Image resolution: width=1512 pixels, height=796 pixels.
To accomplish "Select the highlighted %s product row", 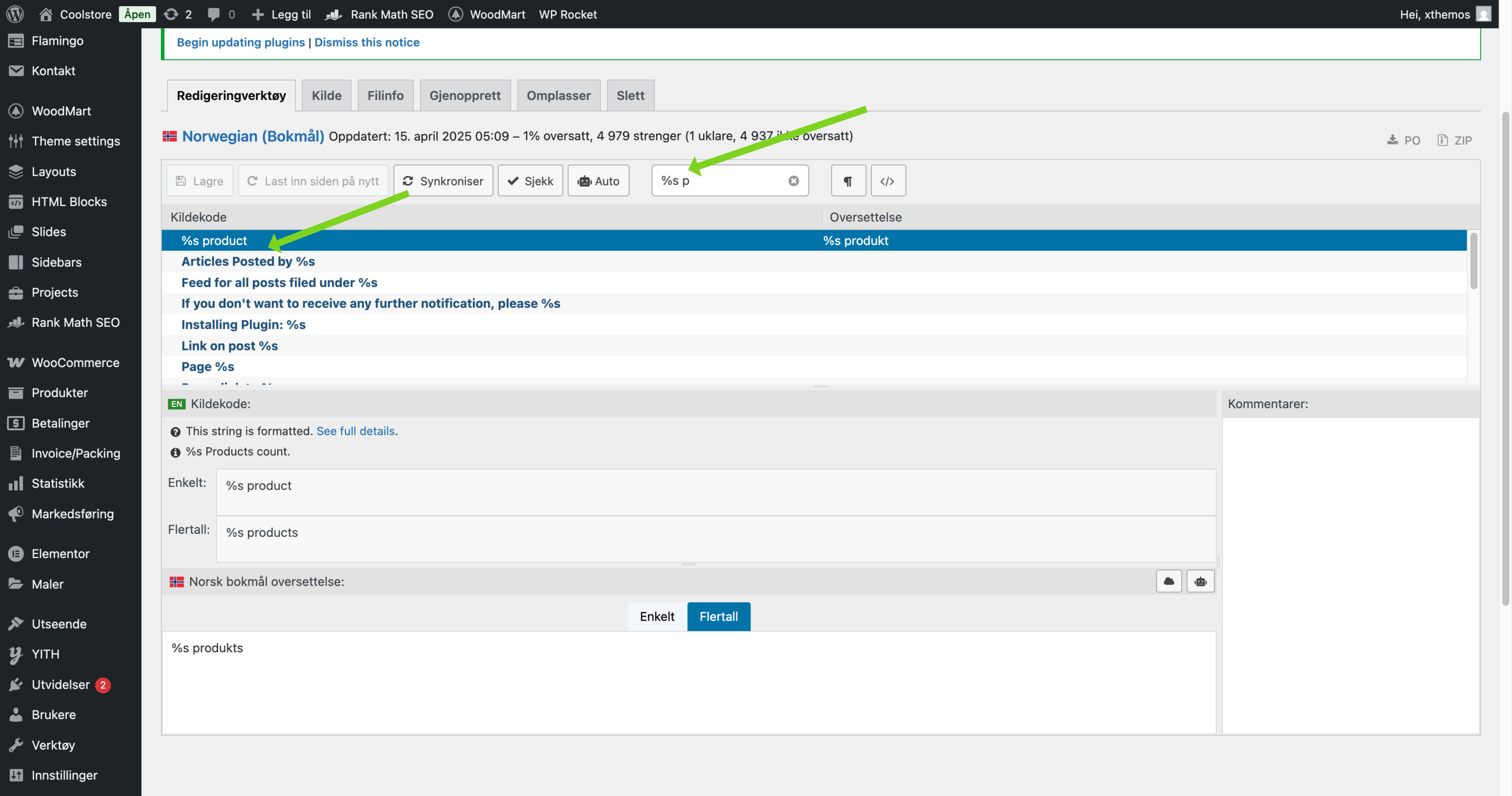I will [x=814, y=241].
